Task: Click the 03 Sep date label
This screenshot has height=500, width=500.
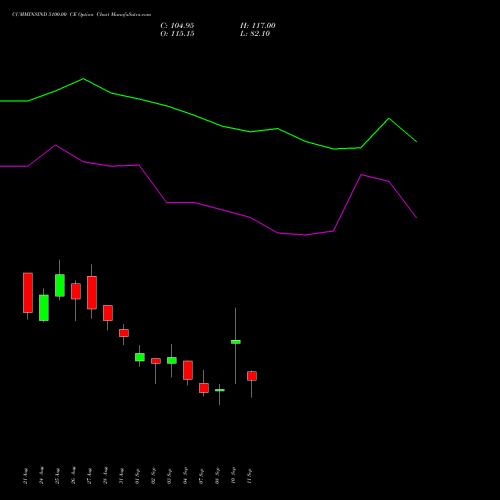Action: (x=170, y=476)
